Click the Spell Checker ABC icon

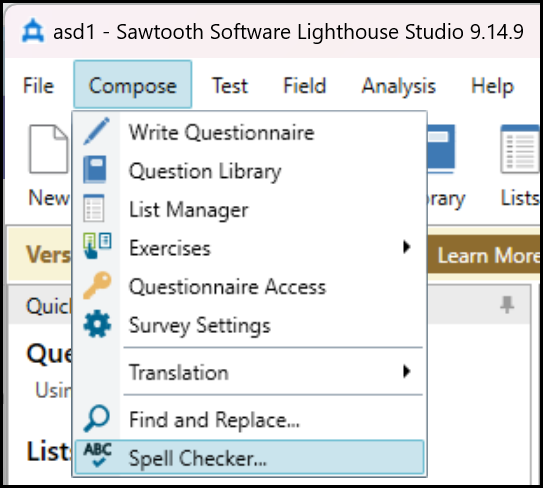[98, 455]
